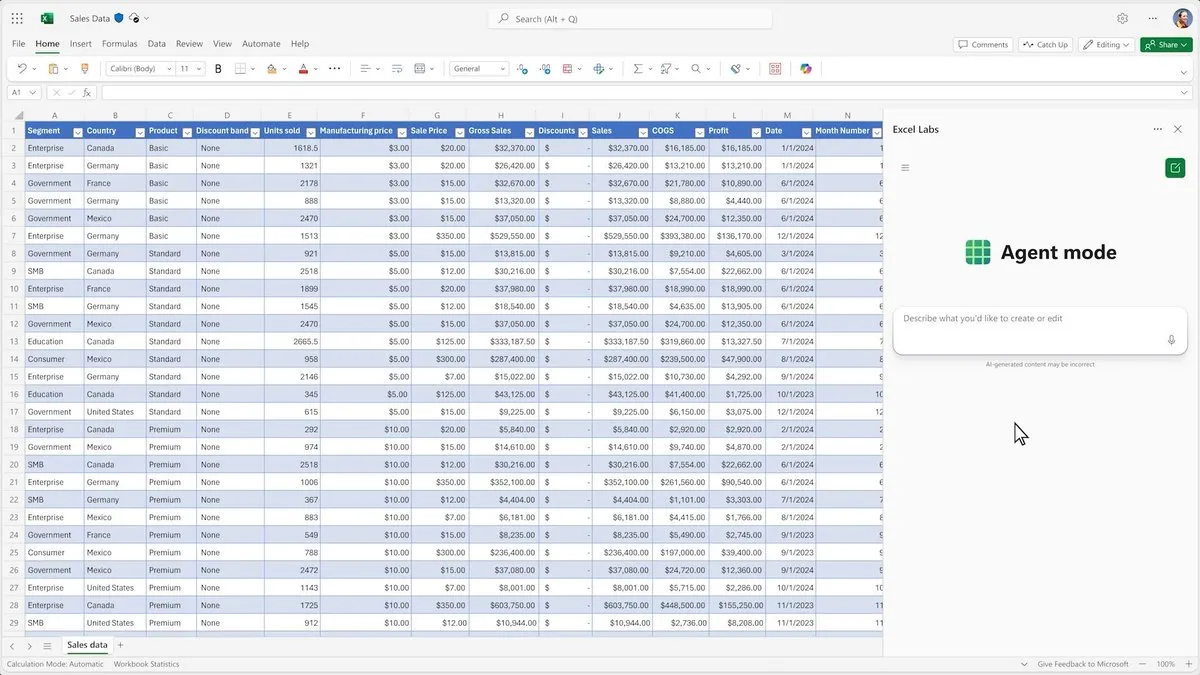Toggle bold formatting

218,68
